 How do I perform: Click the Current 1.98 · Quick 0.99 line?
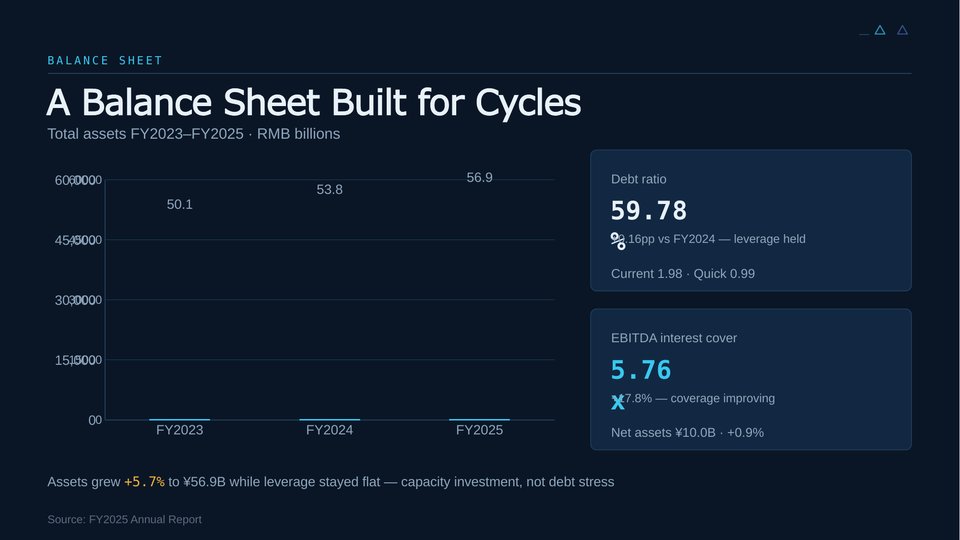coord(683,274)
